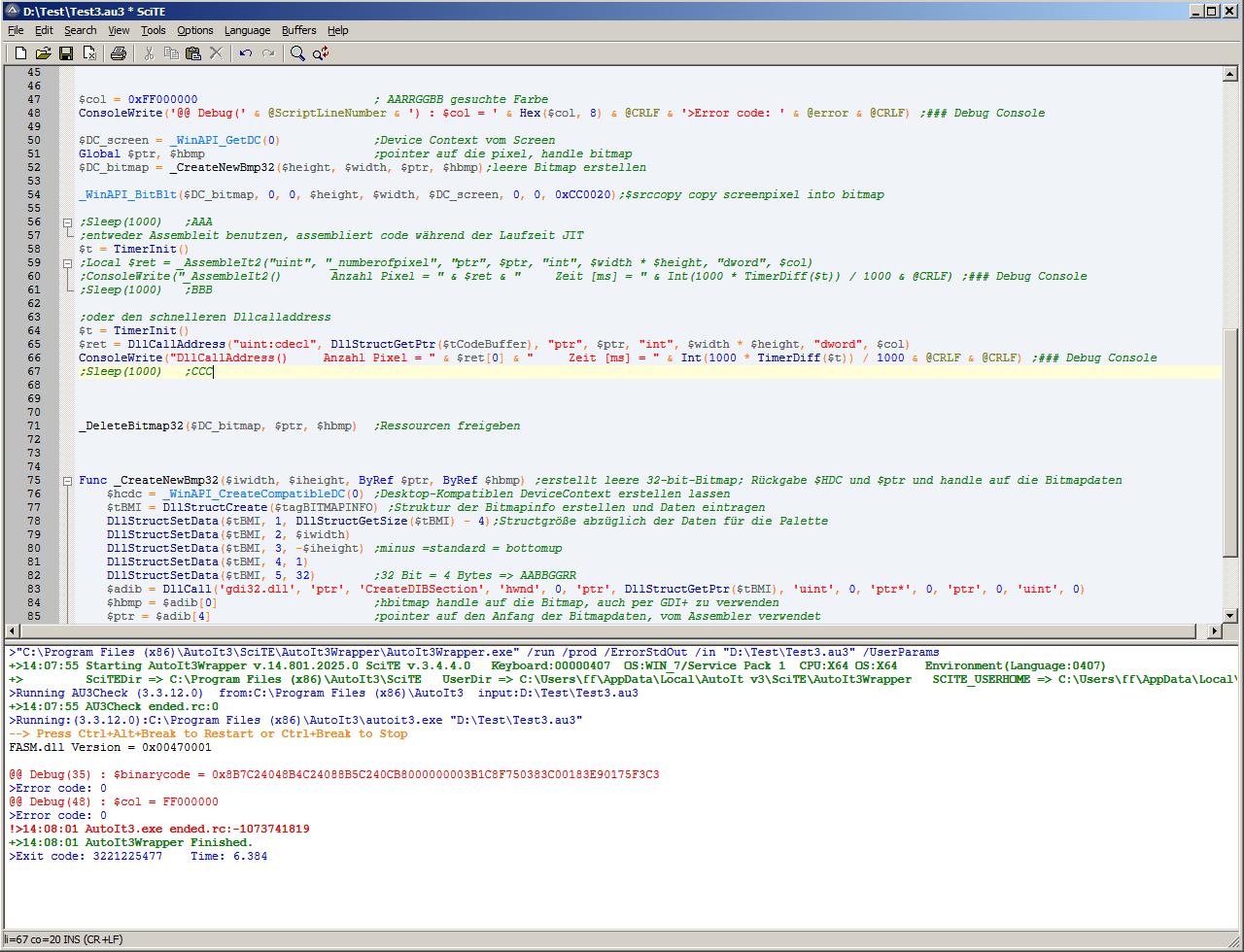This screenshot has height=952, width=1244.
Task: Click the Delete X toolbar icon
Action: coord(217,53)
